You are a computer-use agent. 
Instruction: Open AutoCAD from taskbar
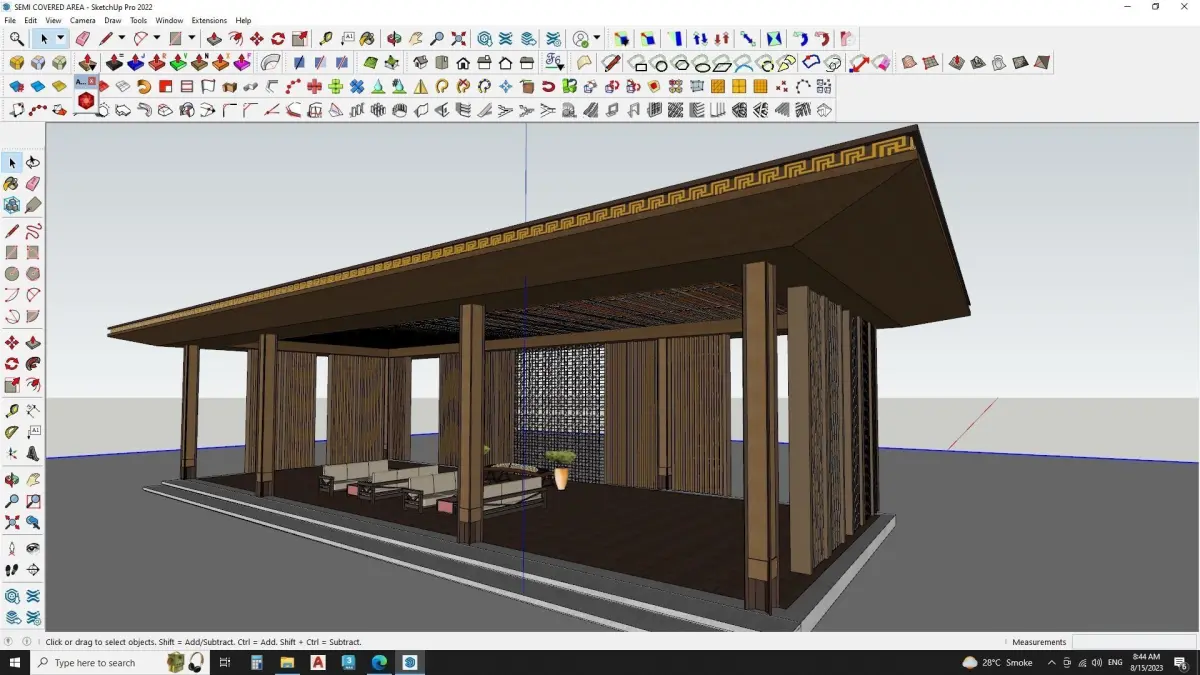[x=318, y=662]
